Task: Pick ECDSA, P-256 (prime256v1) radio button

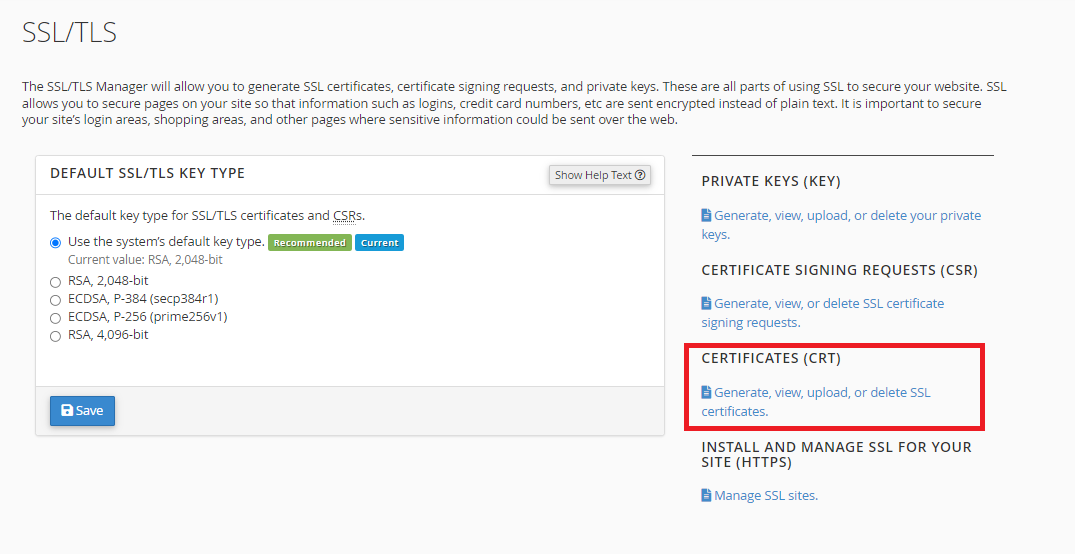Action: pyautogui.click(x=56, y=318)
